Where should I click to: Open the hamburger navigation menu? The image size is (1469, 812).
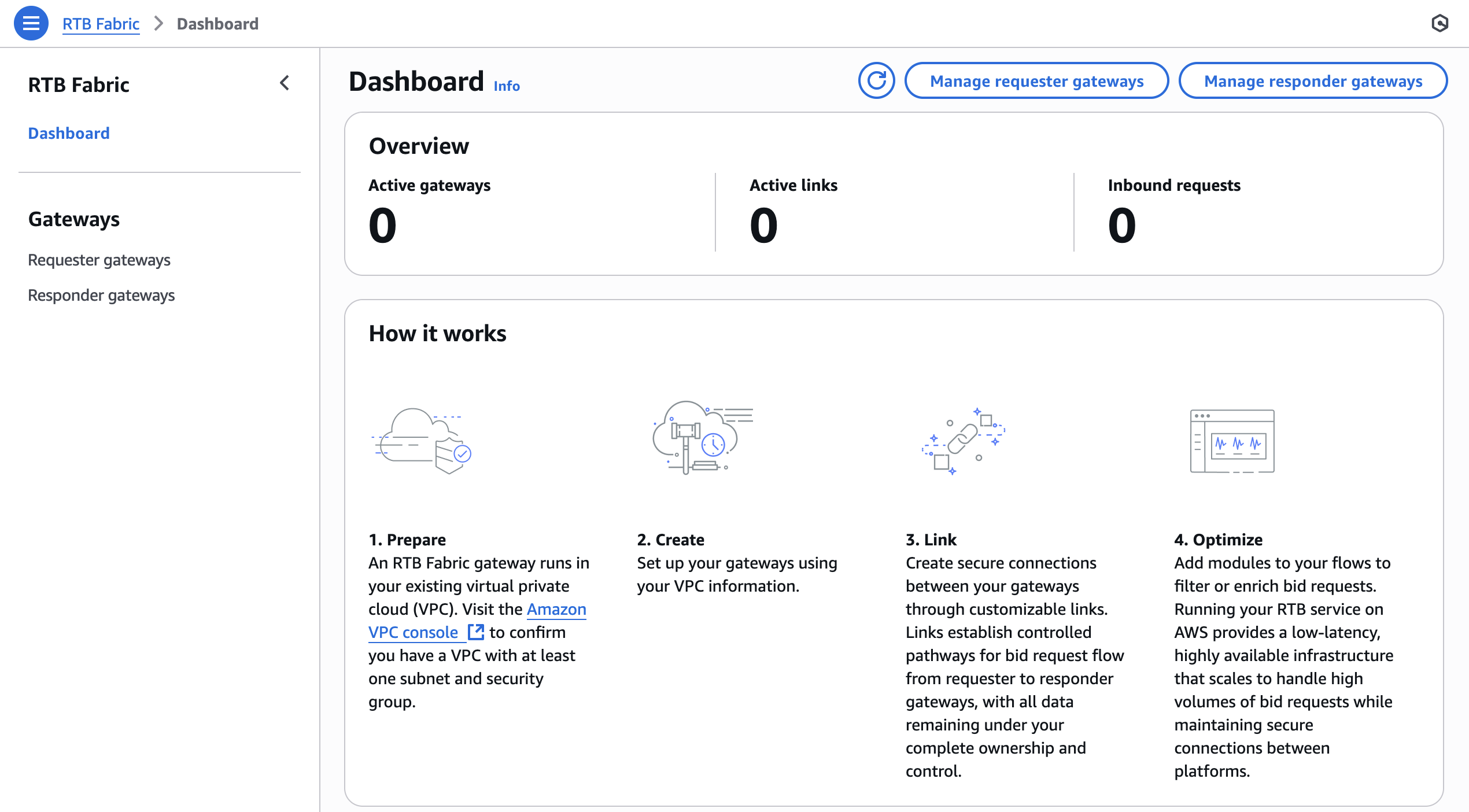[x=31, y=23]
